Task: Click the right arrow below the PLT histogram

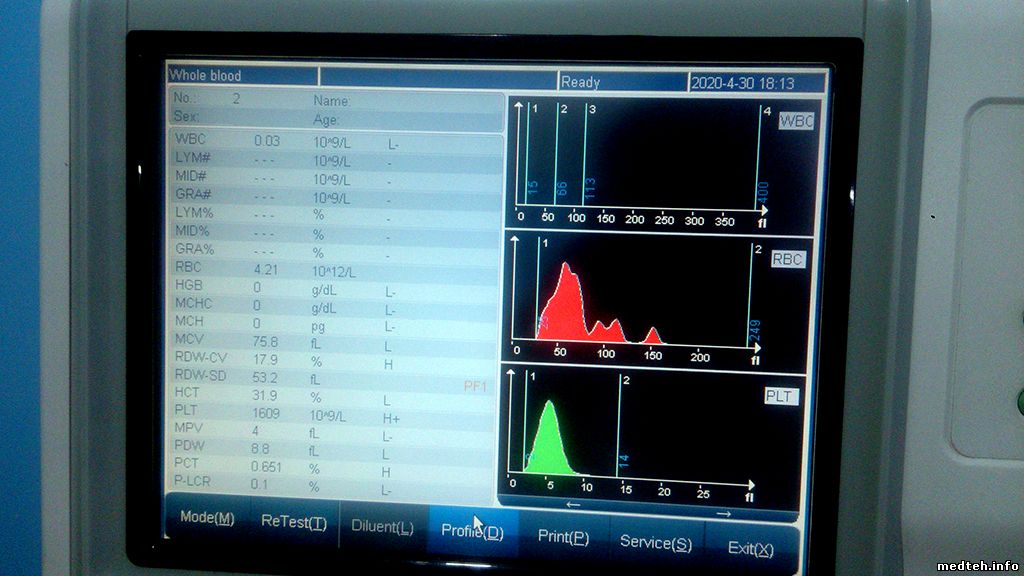Action: 724,513
